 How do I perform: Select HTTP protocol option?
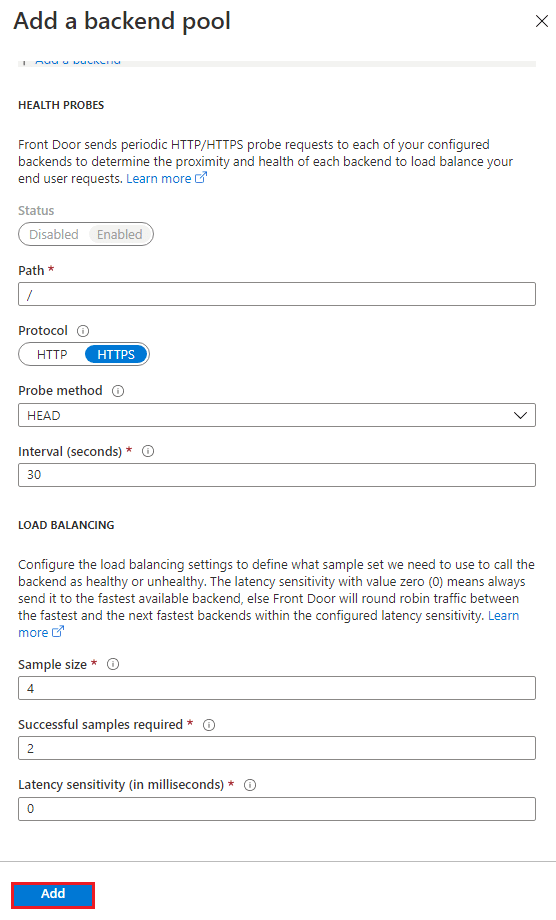(52, 354)
